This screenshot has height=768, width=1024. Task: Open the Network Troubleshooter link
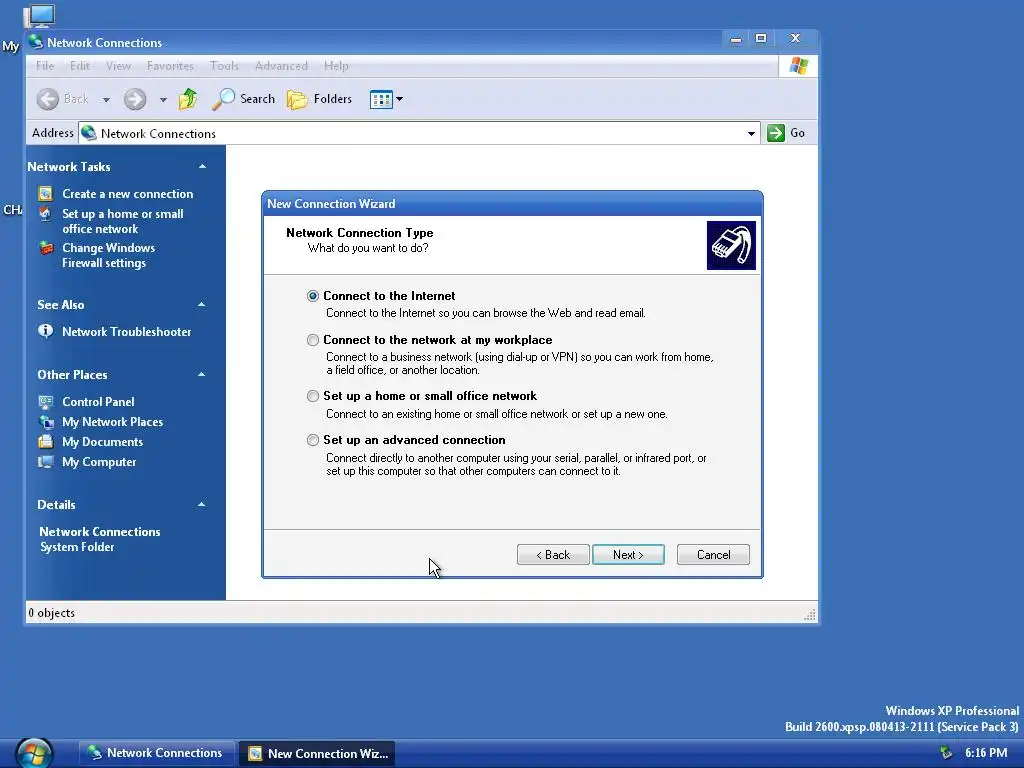click(127, 332)
